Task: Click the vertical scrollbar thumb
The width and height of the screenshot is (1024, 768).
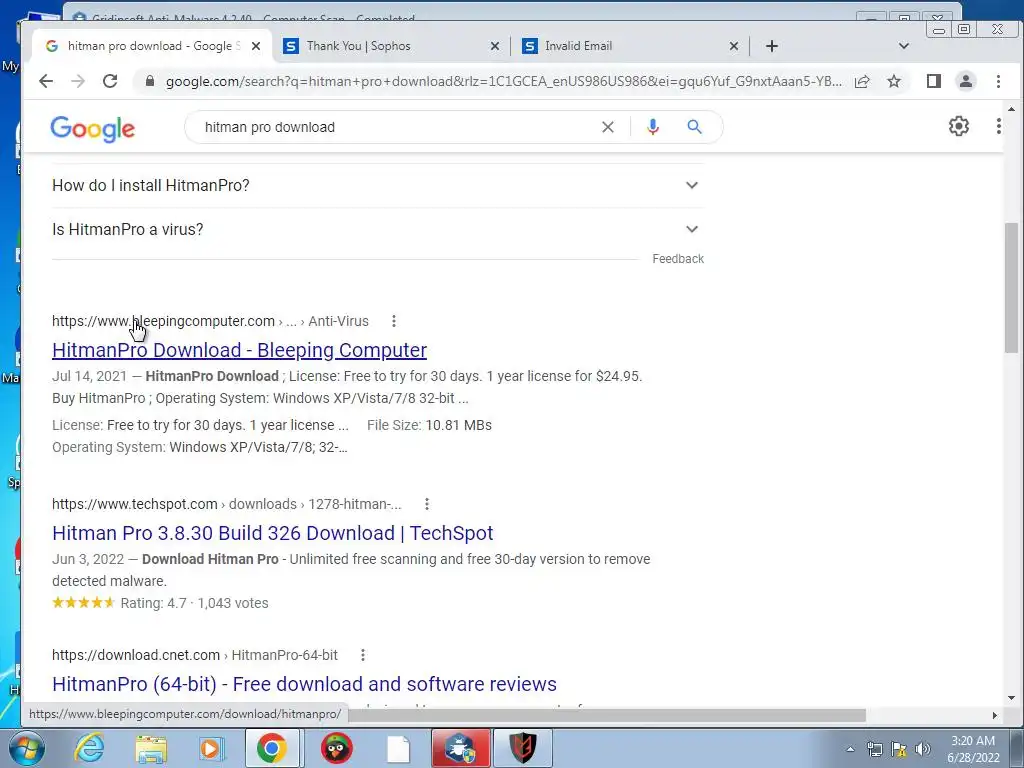Action: tap(1011, 287)
